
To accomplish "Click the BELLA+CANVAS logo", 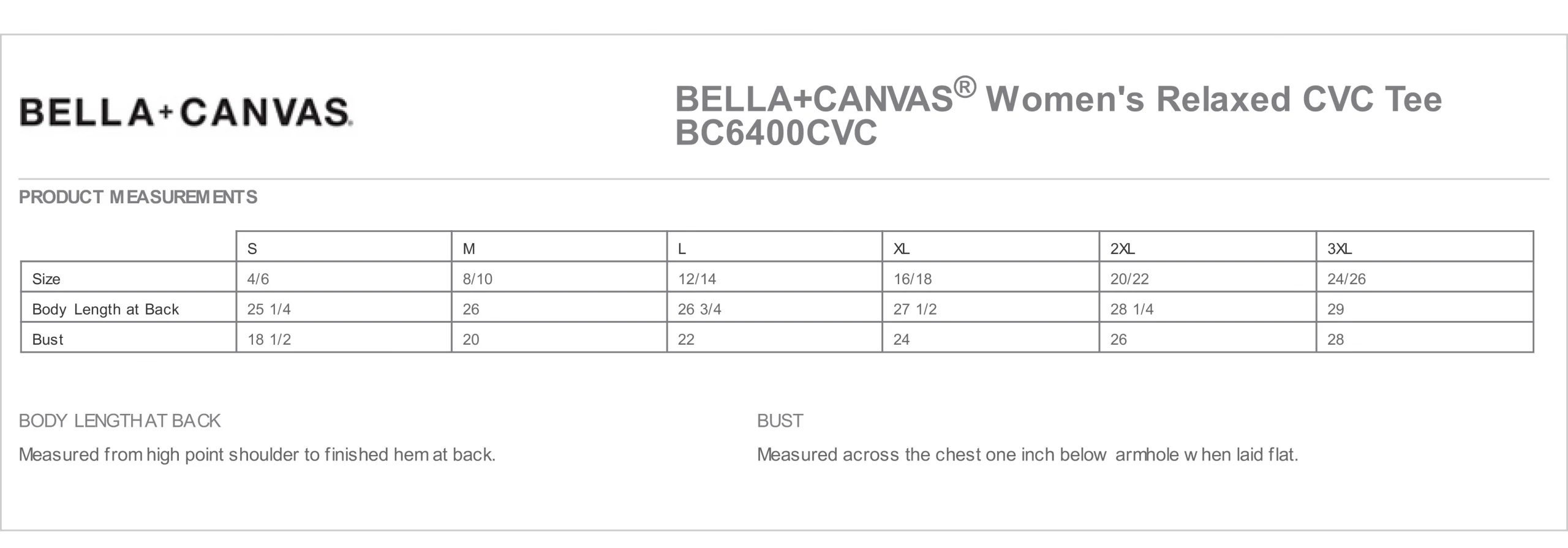I will tap(186, 112).
